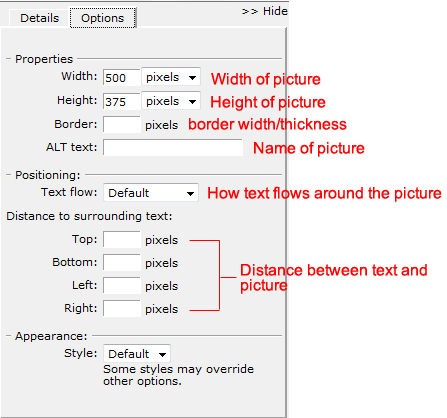Click the Height dropdown arrow icon

(x=192, y=102)
